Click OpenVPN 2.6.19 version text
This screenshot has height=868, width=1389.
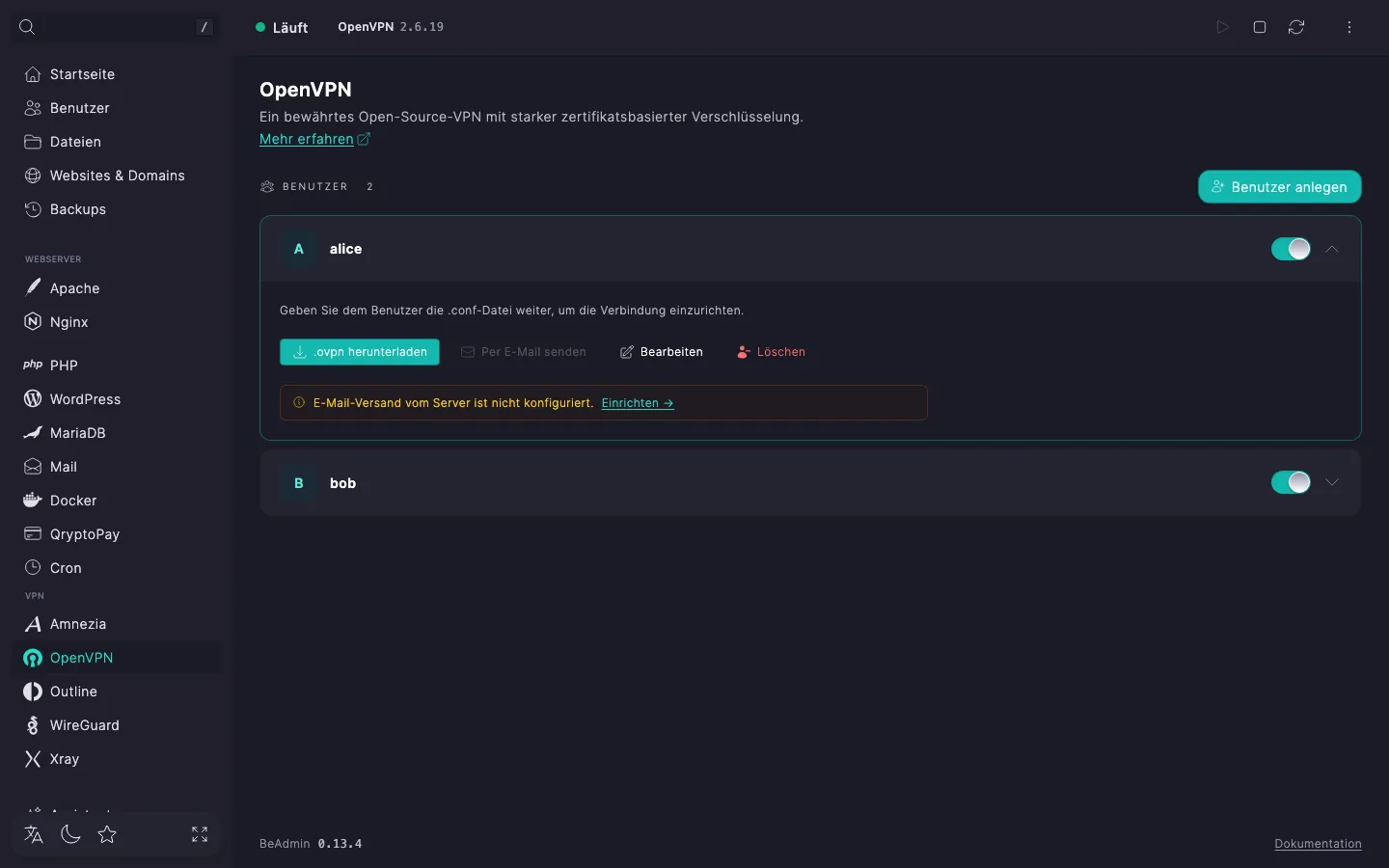tap(391, 27)
